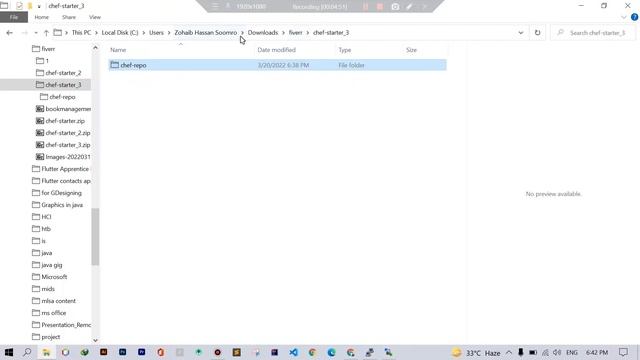This screenshot has height=360, width=640.
Task: Click the weather 33°C Haze widget
Action: pos(476,352)
